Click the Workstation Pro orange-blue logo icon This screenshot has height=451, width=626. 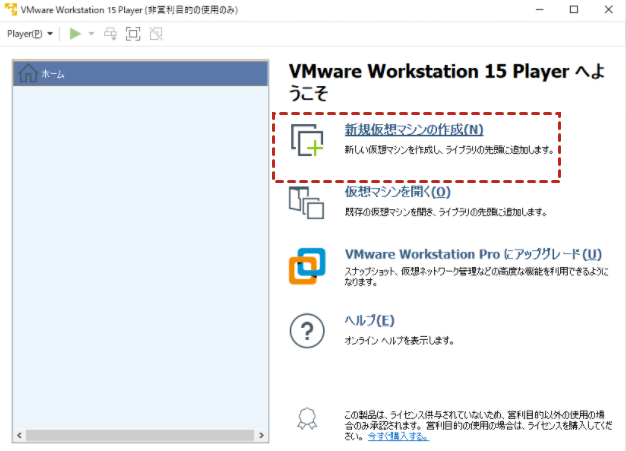(307, 266)
